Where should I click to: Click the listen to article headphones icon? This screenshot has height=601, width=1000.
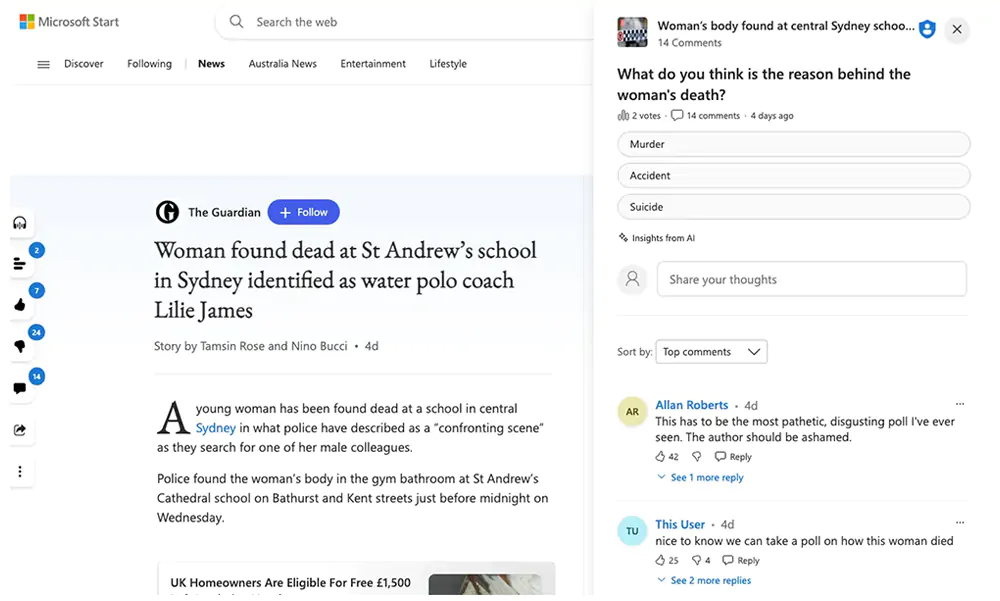pos(20,223)
